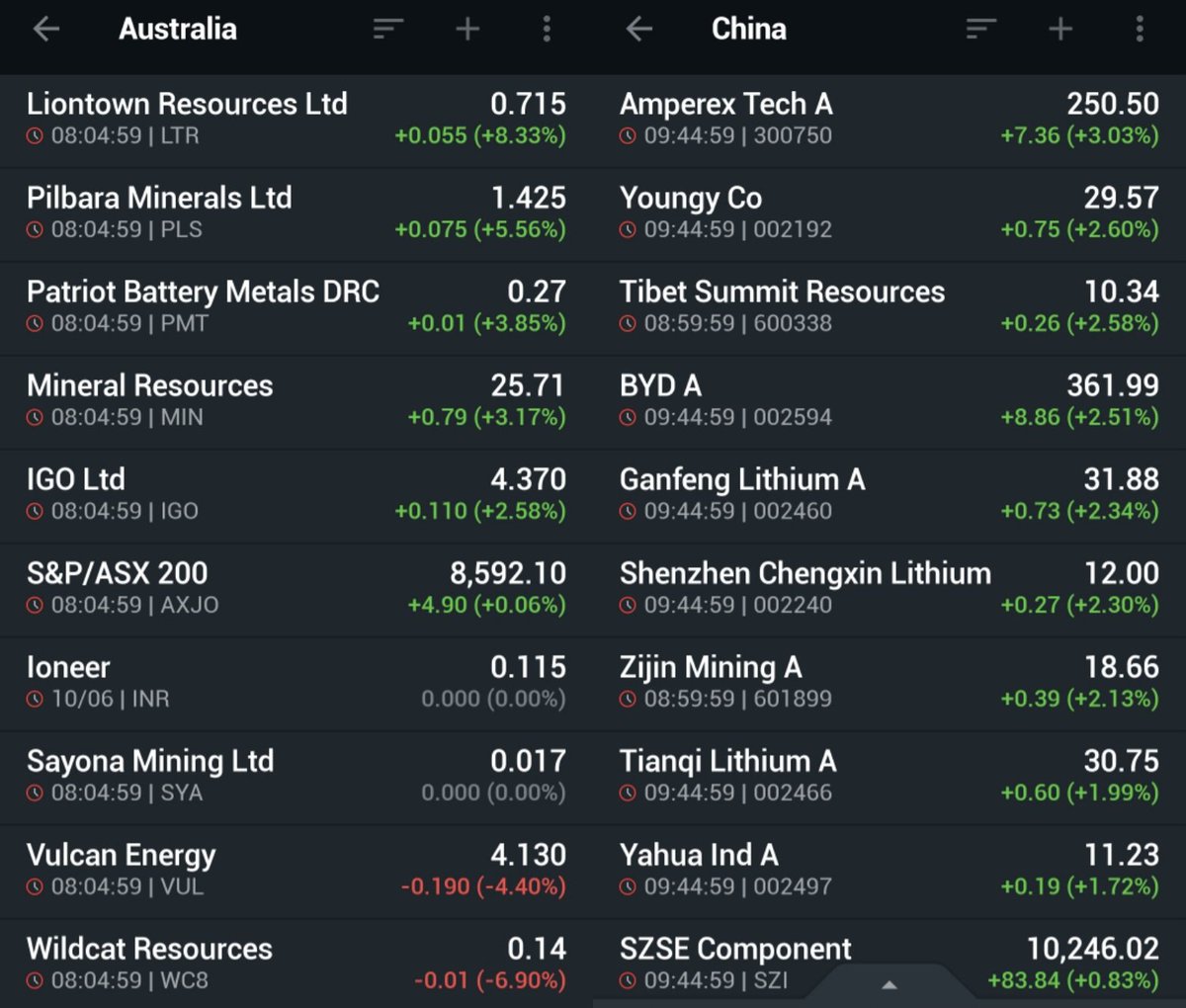Add a symbol to China watchlist

(x=1060, y=30)
